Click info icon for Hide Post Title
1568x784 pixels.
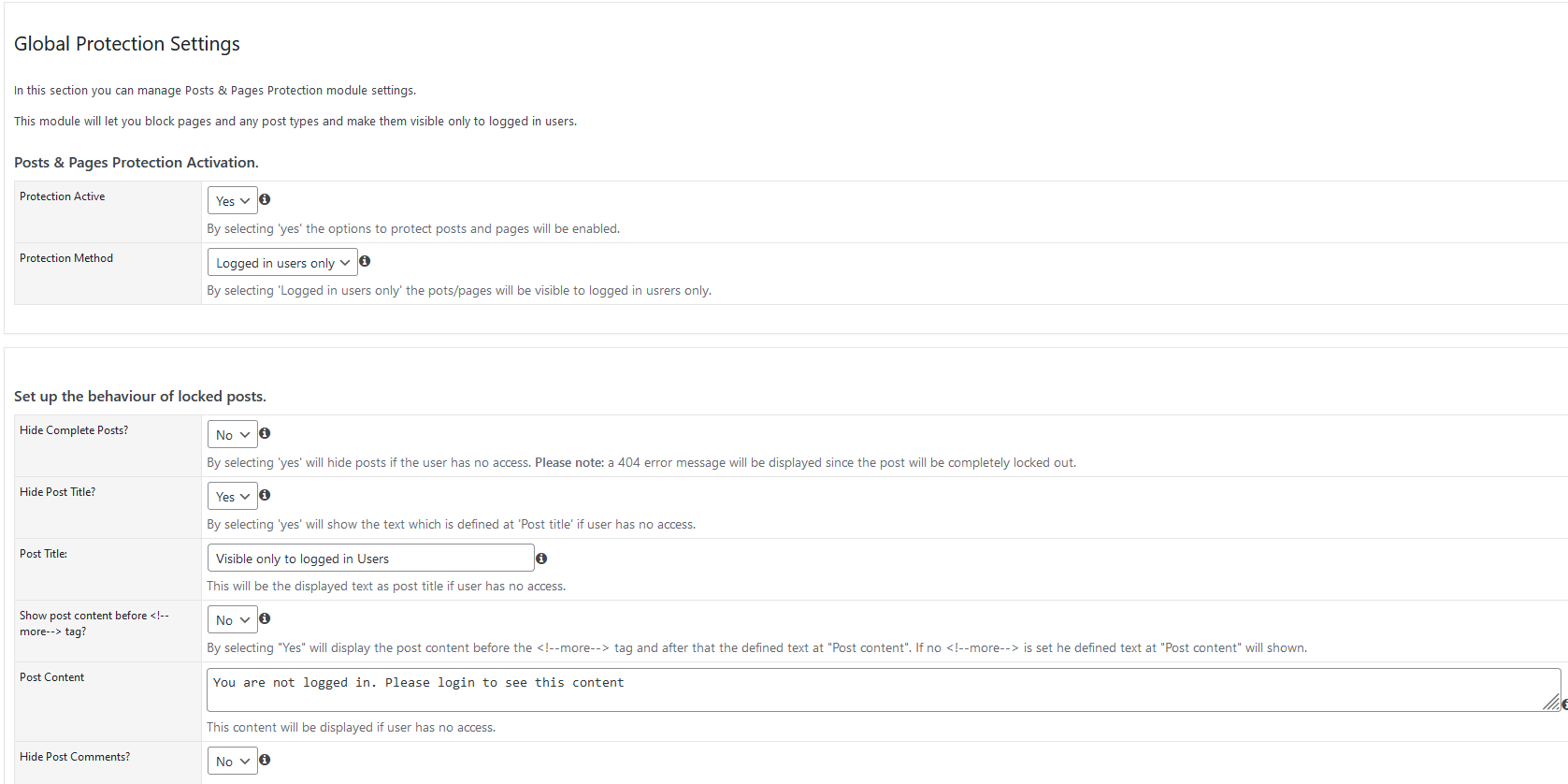265,495
